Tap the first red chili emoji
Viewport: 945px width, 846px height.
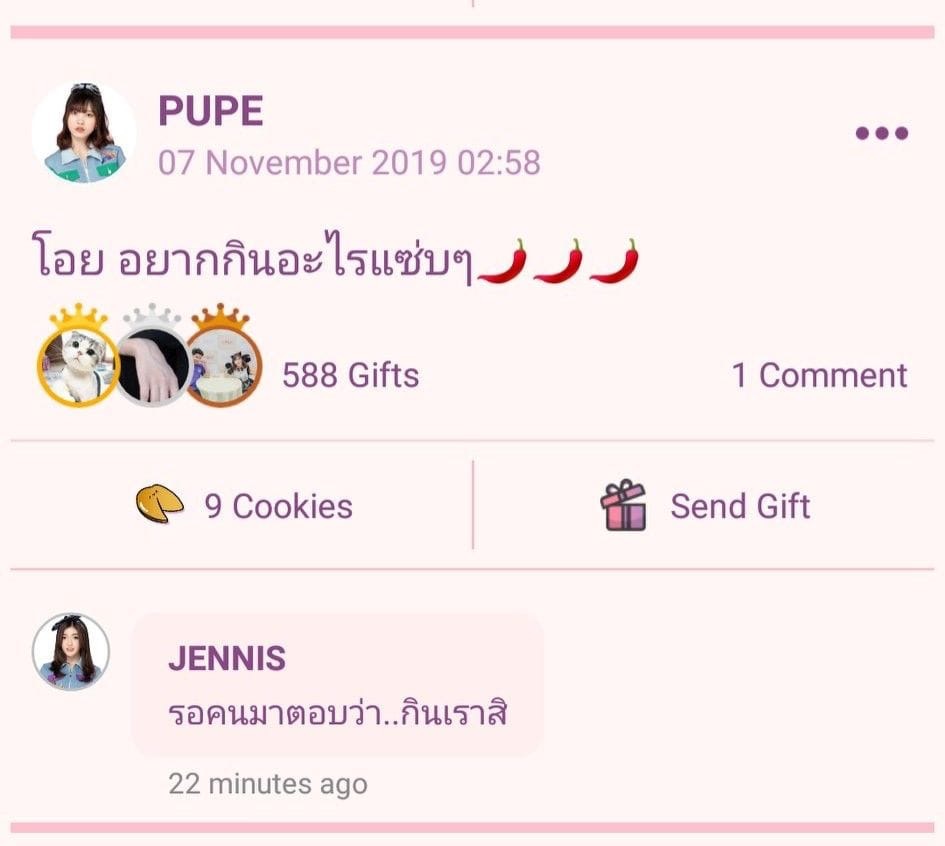502,262
